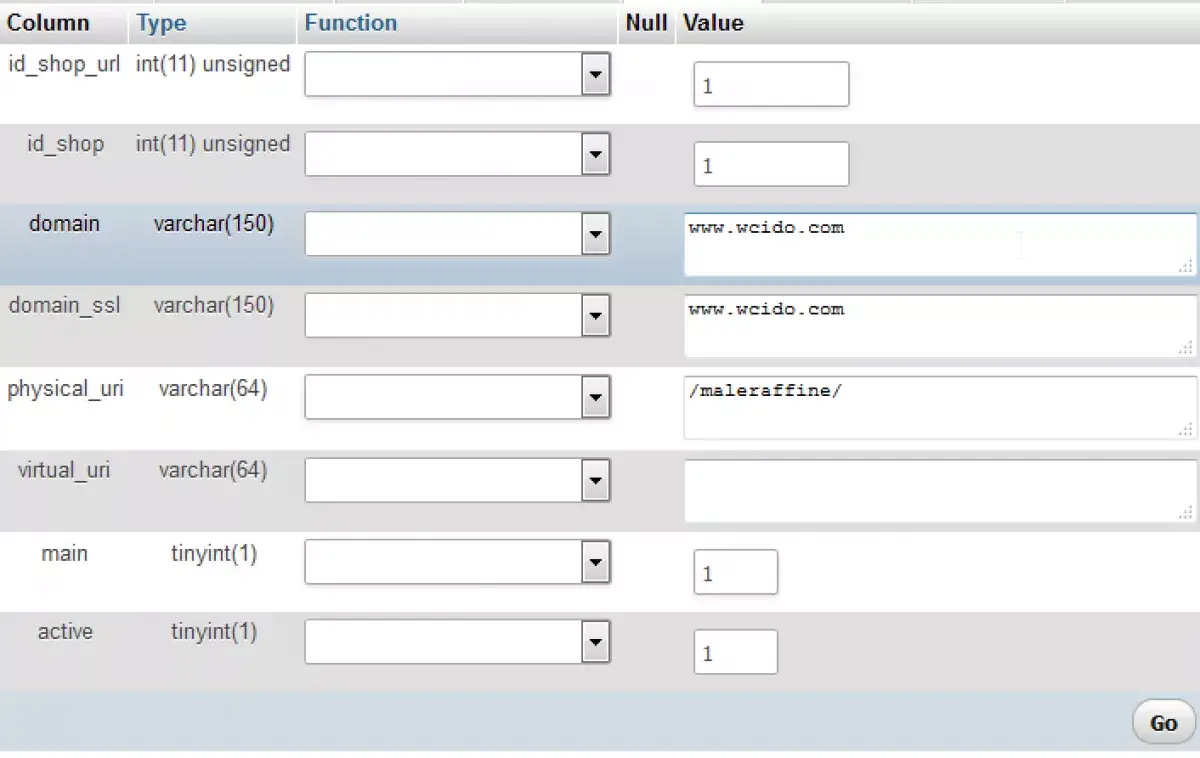
Task: Click the active column name
Action: click(x=65, y=632)
